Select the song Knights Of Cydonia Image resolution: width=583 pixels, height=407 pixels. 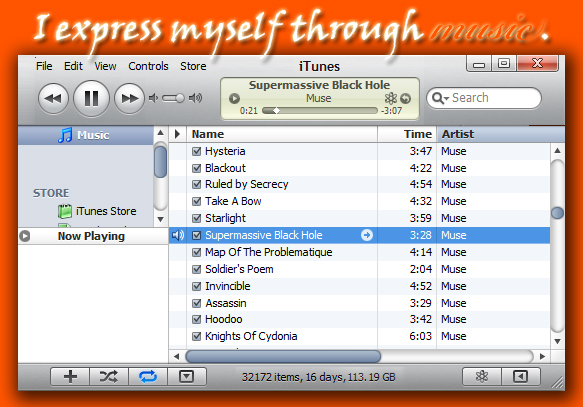click(x=251, y=336)
